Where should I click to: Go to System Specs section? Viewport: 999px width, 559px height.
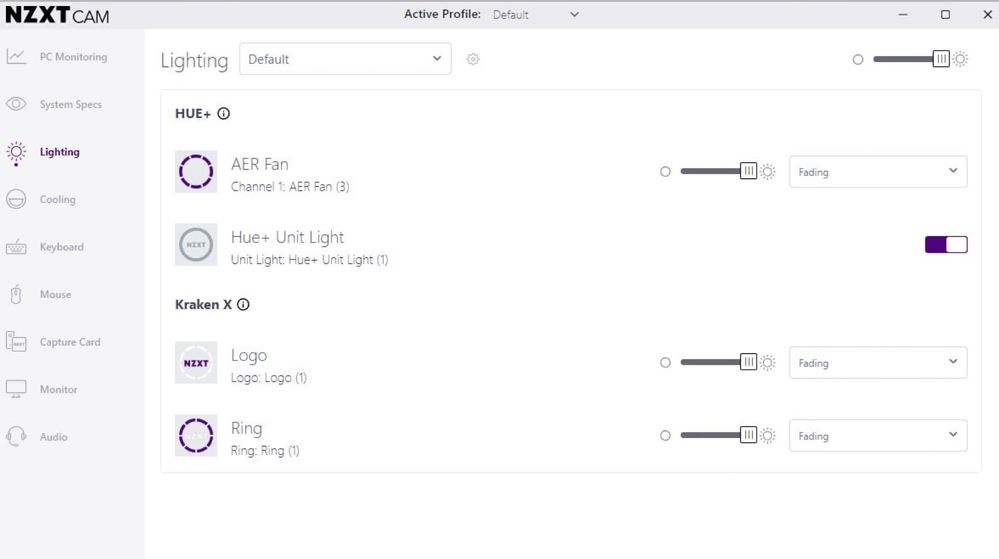coord(71,105)
